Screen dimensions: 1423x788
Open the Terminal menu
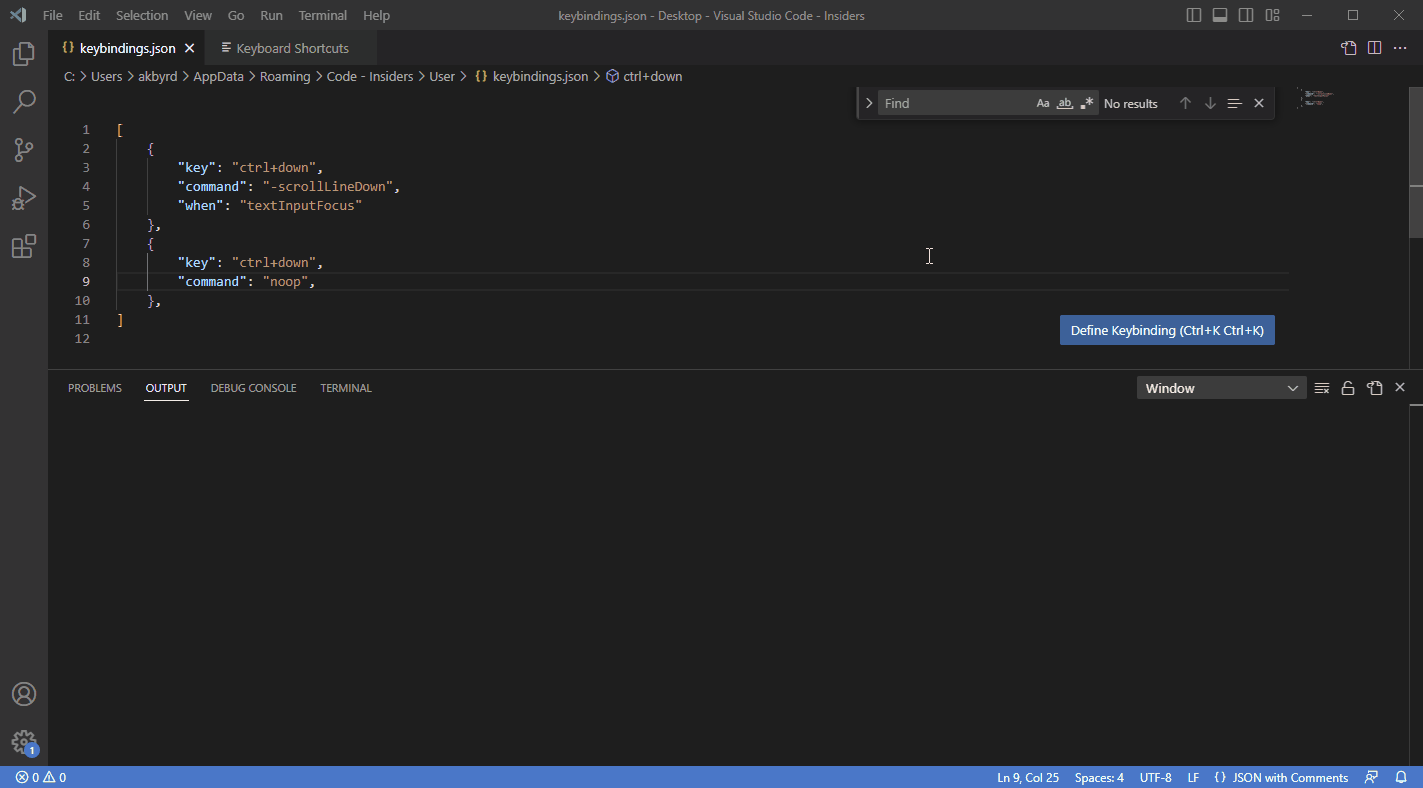[x=322, y=15]
